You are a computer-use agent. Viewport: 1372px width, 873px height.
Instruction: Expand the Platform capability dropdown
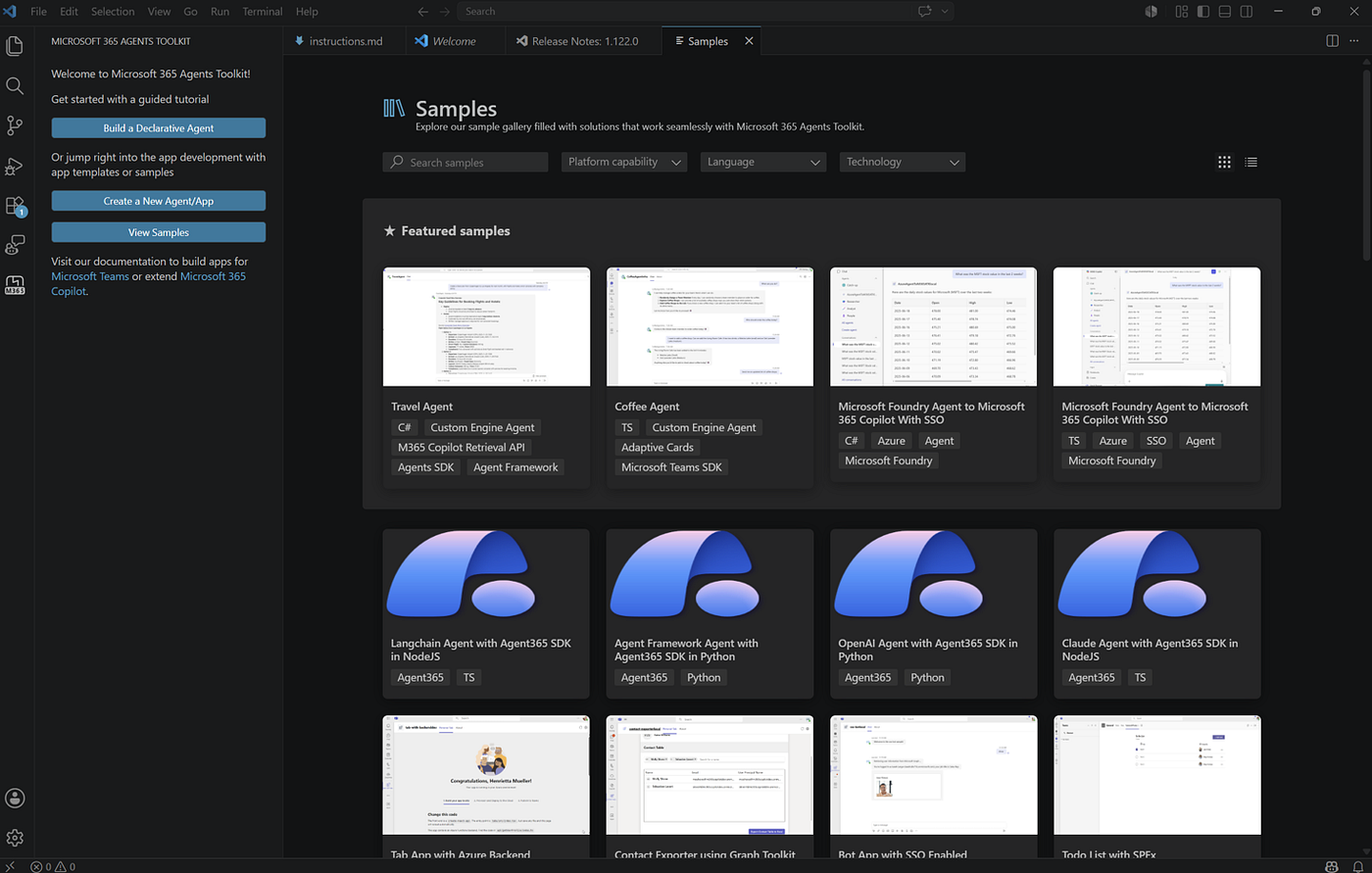pyautogui.click(x=624, y=162)
